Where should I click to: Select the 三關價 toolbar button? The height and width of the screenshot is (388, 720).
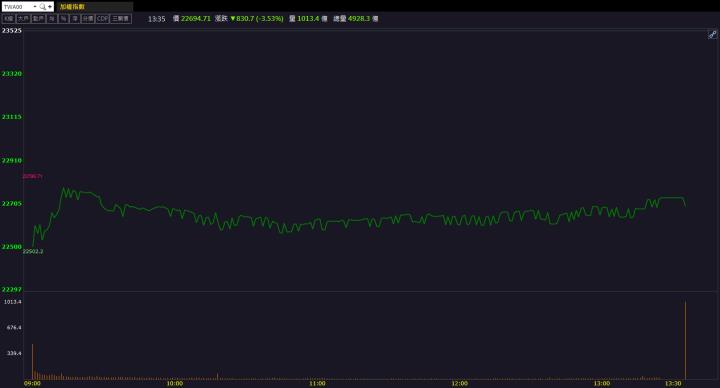121,19
